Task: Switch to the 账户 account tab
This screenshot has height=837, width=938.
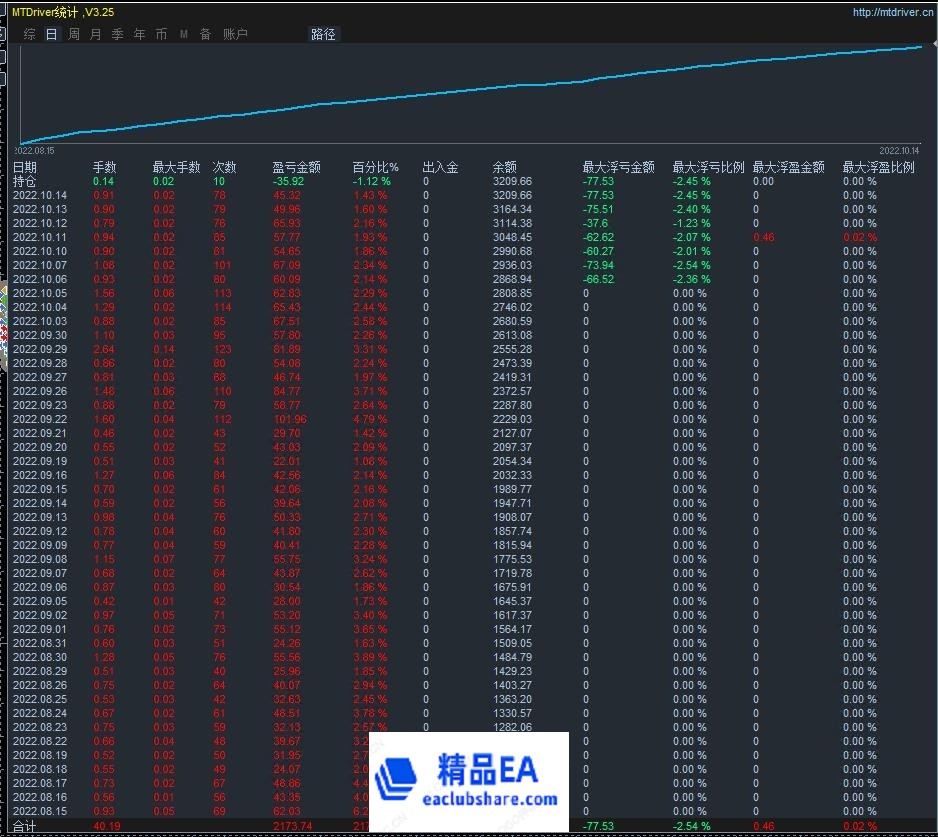Action: [x=235, y=34]
